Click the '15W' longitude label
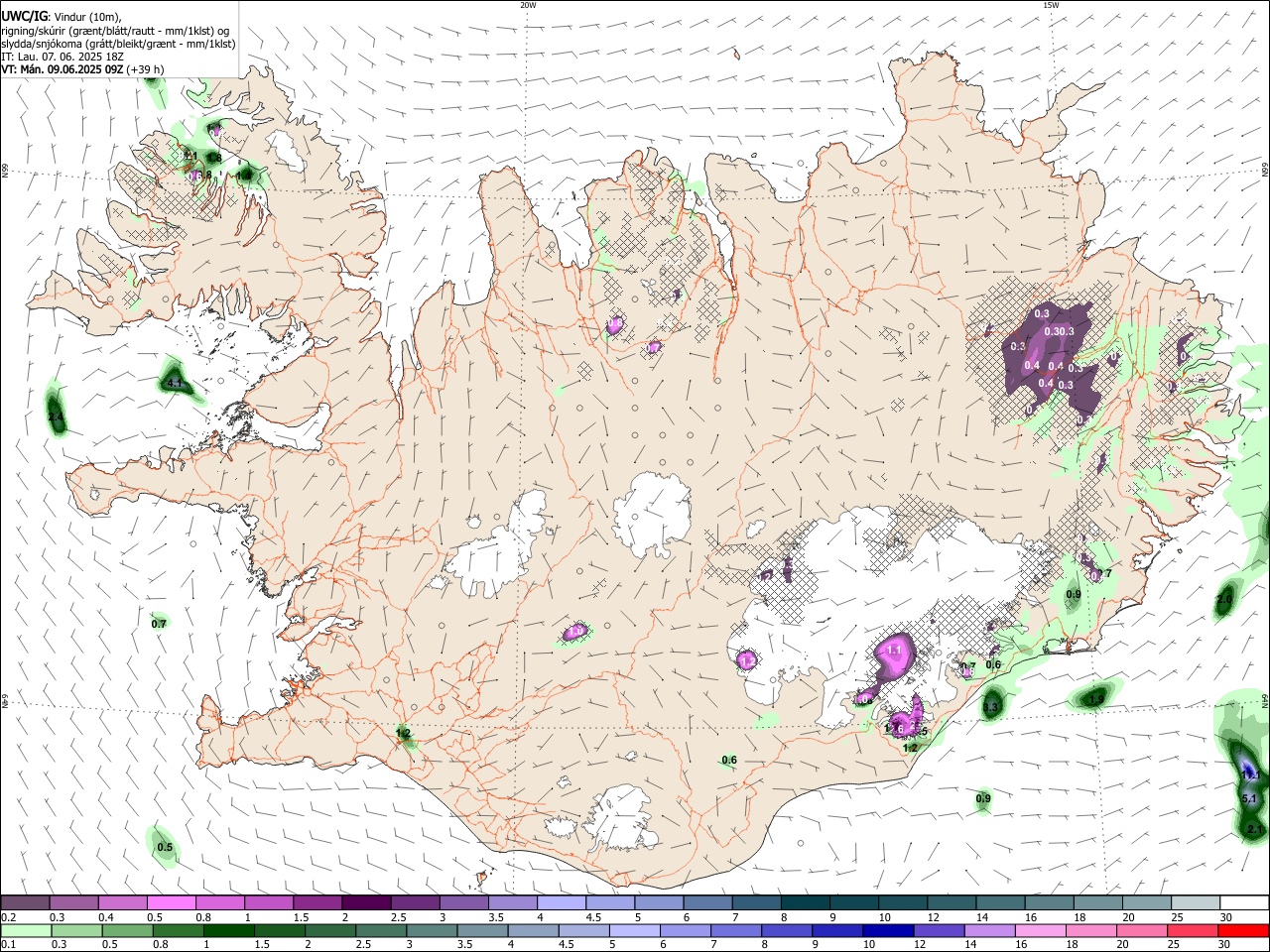Viewport: 1270px width, 952px height. [1051, 5]
